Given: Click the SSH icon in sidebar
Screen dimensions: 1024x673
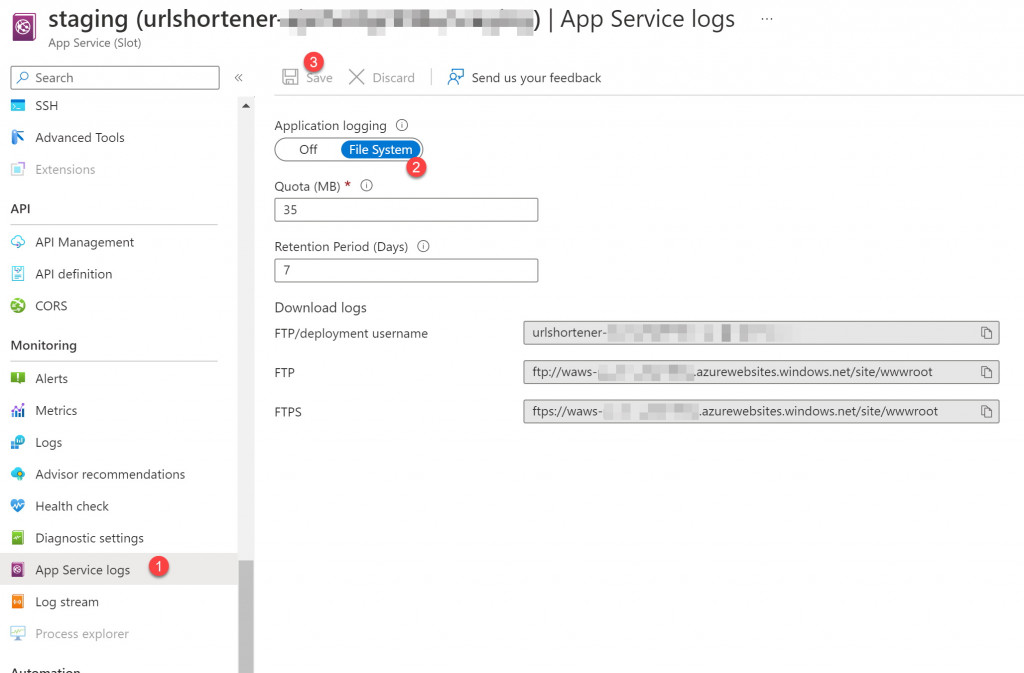Looking at the screenshot, I should click(x=18, y=106).
